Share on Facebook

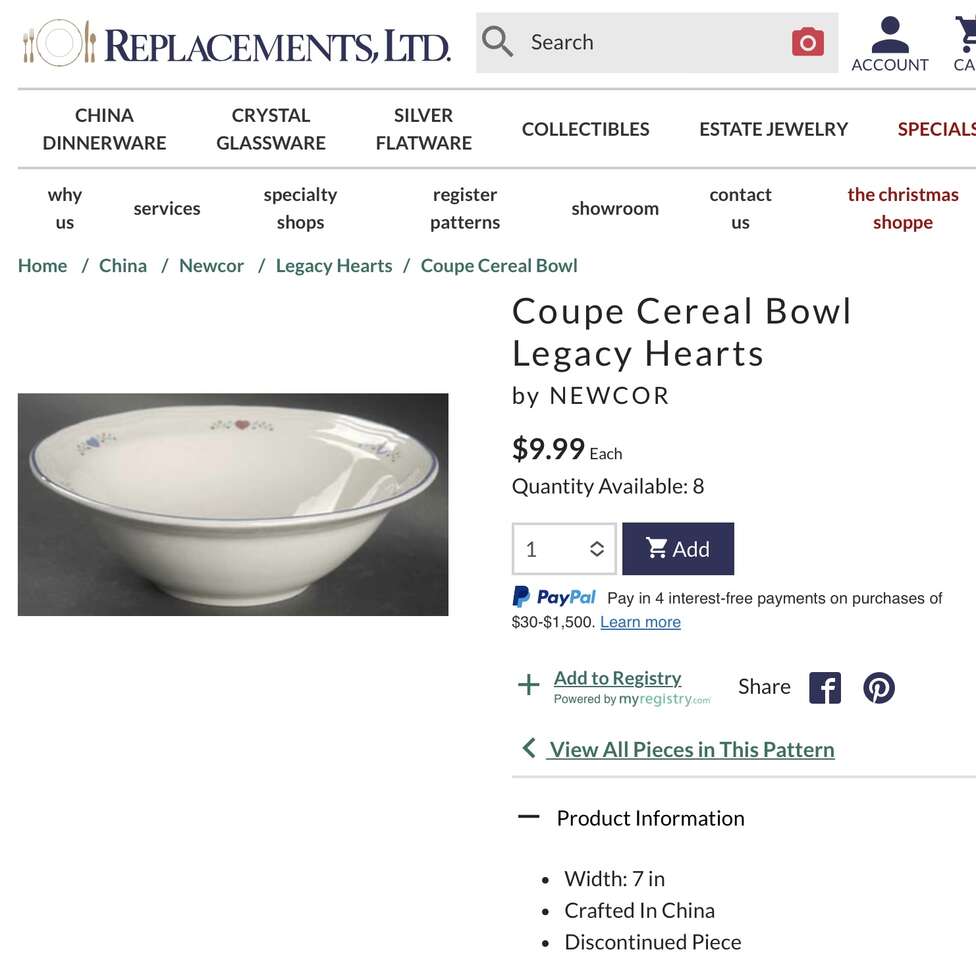(x=824, y=688)
